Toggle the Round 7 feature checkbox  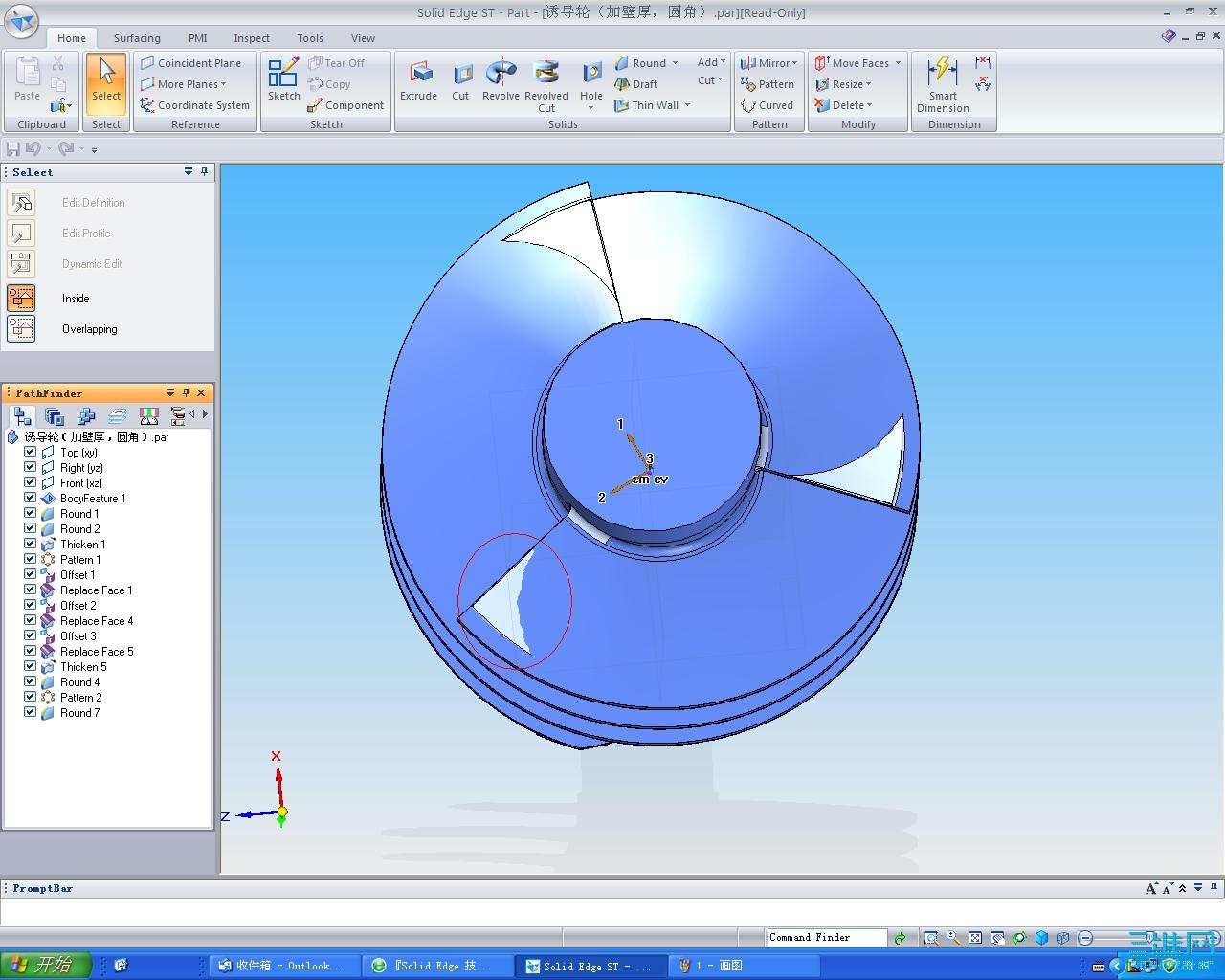point(30,712)
